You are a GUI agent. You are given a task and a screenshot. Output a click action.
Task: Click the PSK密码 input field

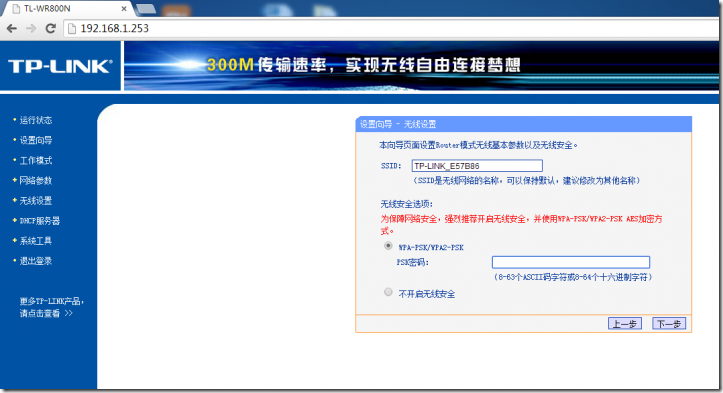[571, 262]
